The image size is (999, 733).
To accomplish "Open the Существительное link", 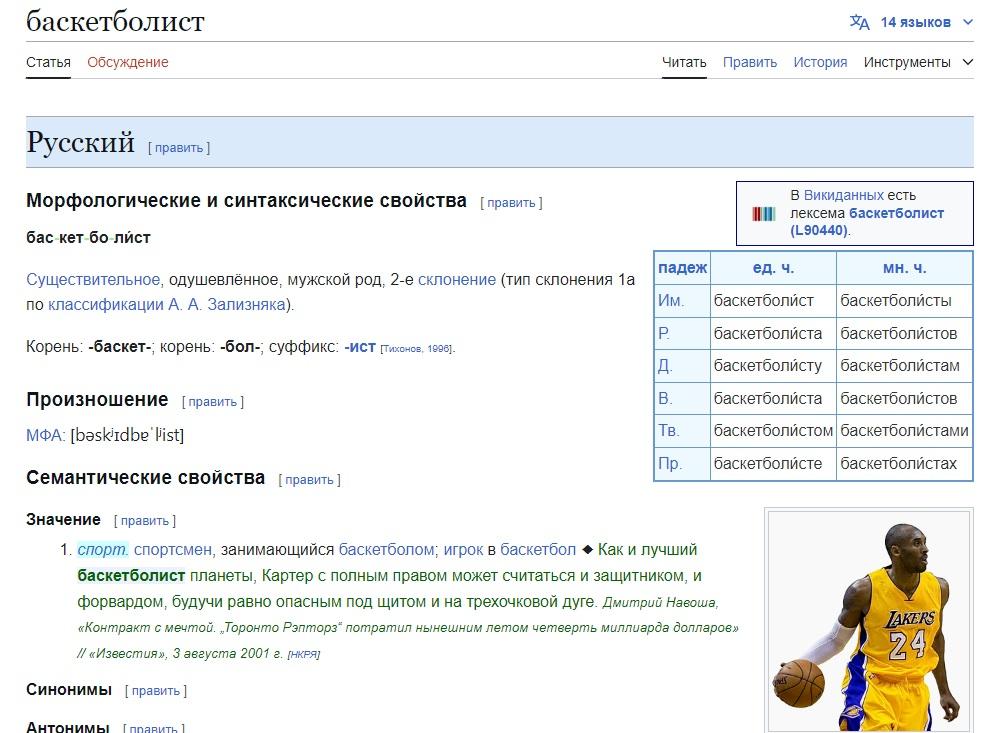I will [93, 279].
